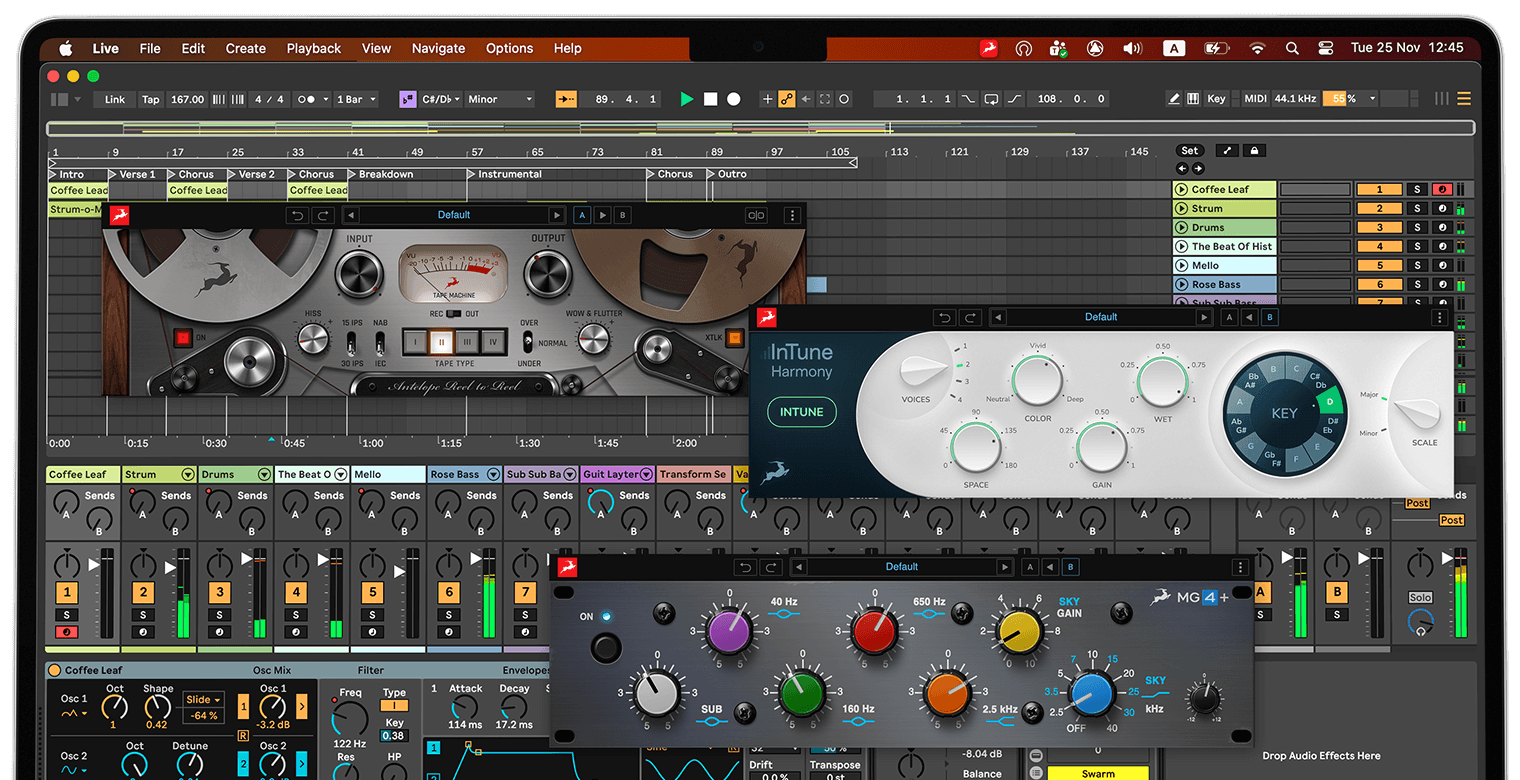Click the Tap tempo button
The image size is (1520, 780).
[x=150, y=99]
